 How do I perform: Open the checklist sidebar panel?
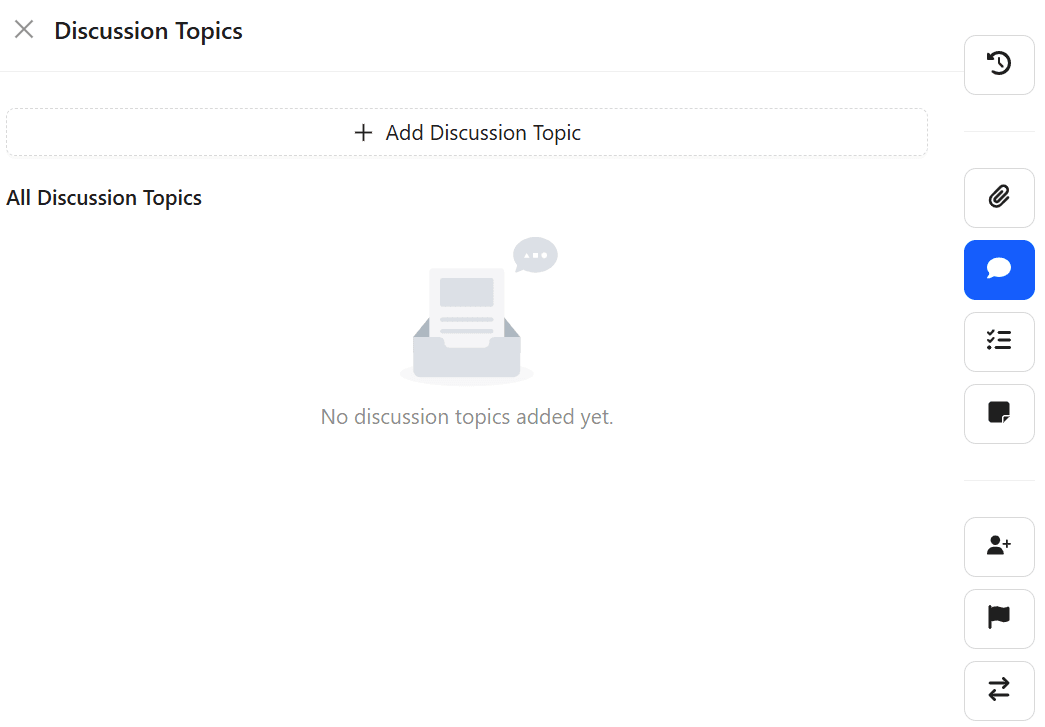999,342
